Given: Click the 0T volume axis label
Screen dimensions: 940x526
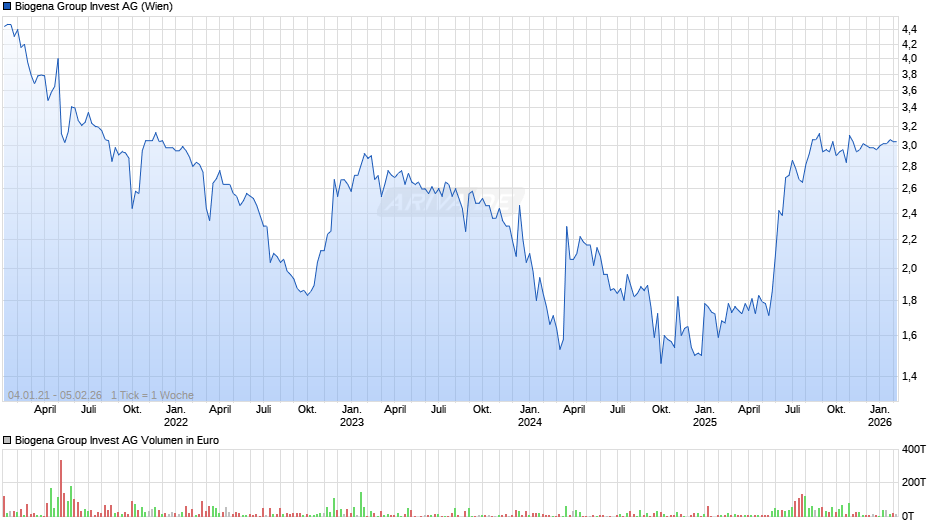Looking at the screenshot, I should (908, 516).
